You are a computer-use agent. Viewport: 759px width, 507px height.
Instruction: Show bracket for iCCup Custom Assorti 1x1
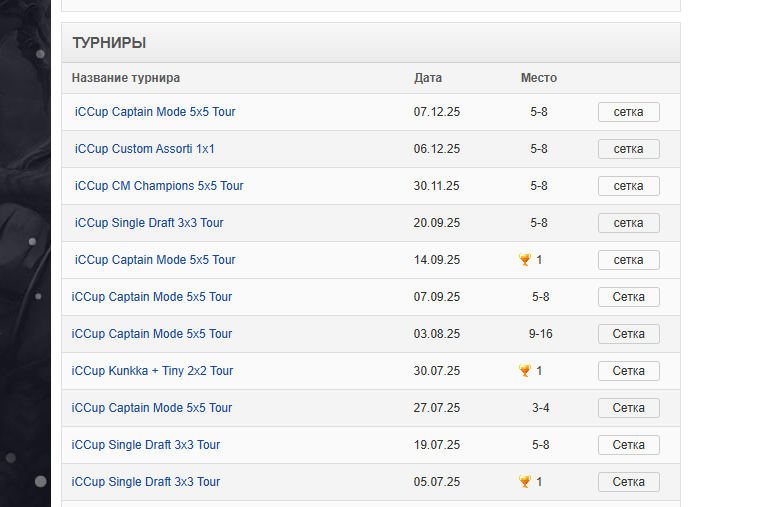point(628,149)
